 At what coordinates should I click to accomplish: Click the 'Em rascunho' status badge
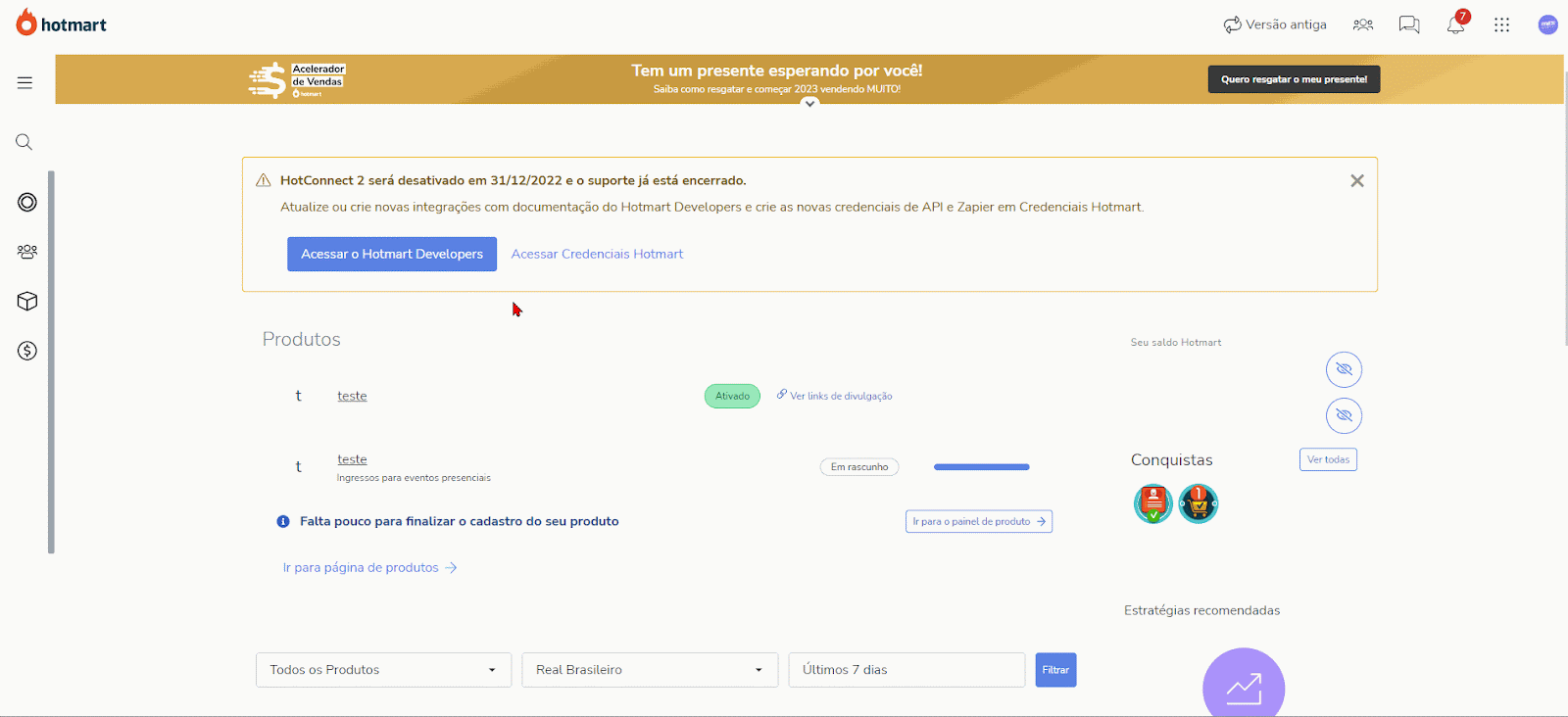click(859, 467)
